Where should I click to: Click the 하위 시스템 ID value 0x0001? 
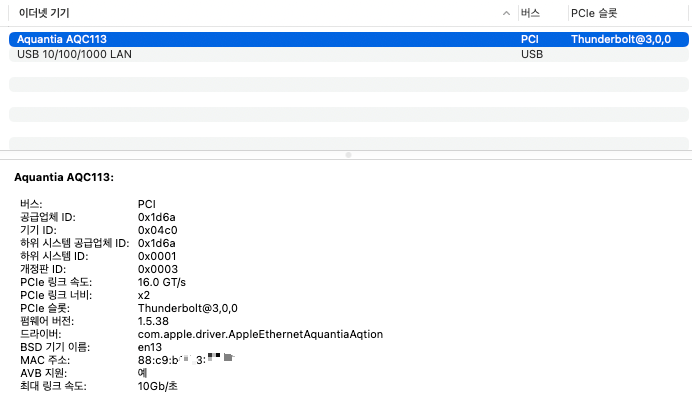[x=157, y=256]
